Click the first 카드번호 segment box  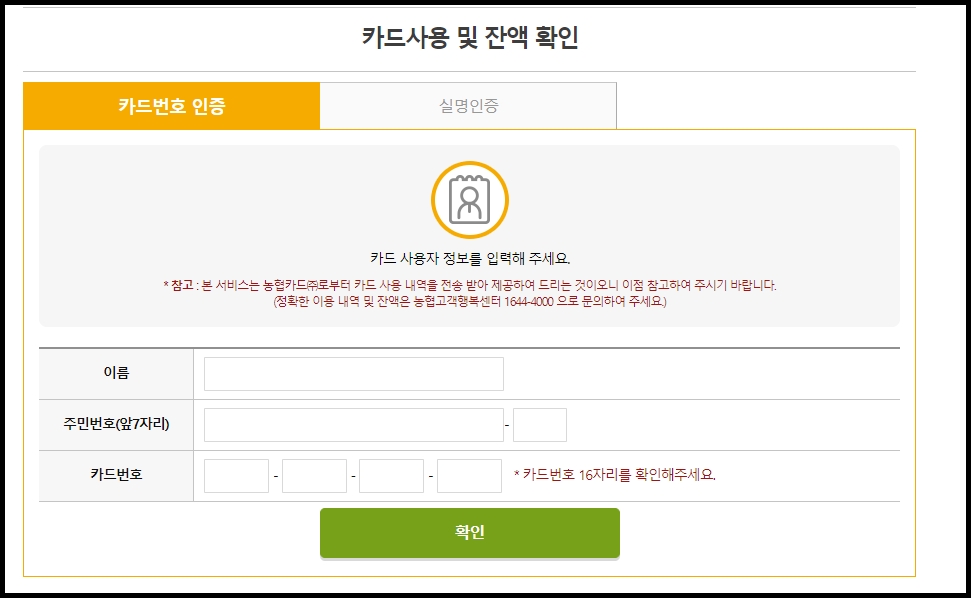coord(238,476)
